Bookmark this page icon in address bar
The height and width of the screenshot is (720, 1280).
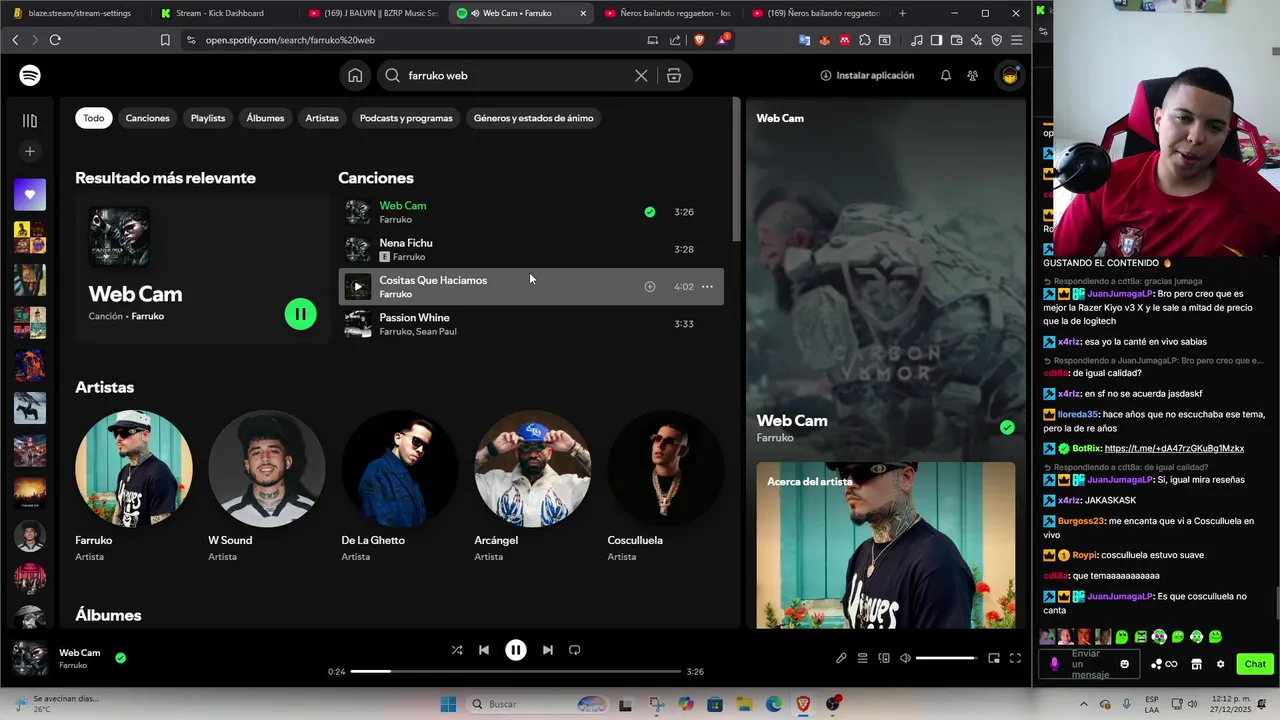[x=165, y=40]
